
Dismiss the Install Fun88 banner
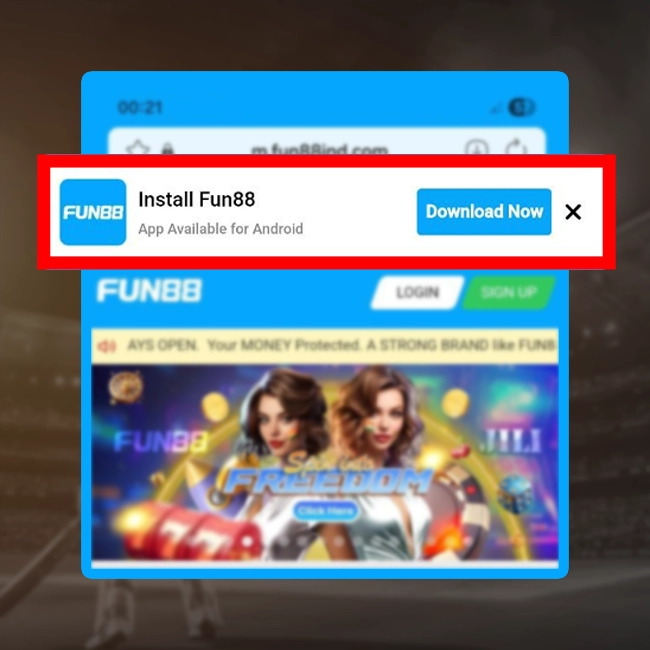573,212
